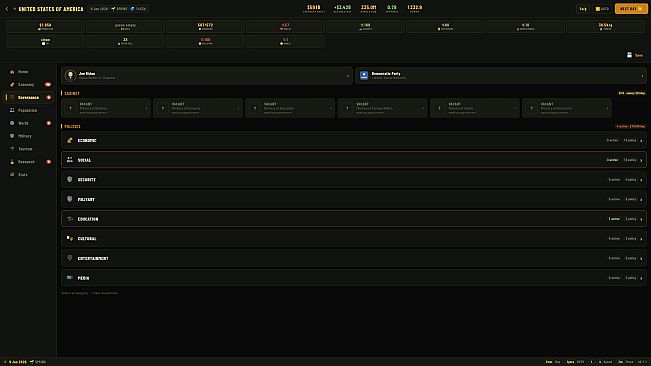Image resolution: width=651 pixels, height=366 pixels.
Task: Click Joe Biden's portrait icon
Action: pyautogui.click(x=71, y=75)
